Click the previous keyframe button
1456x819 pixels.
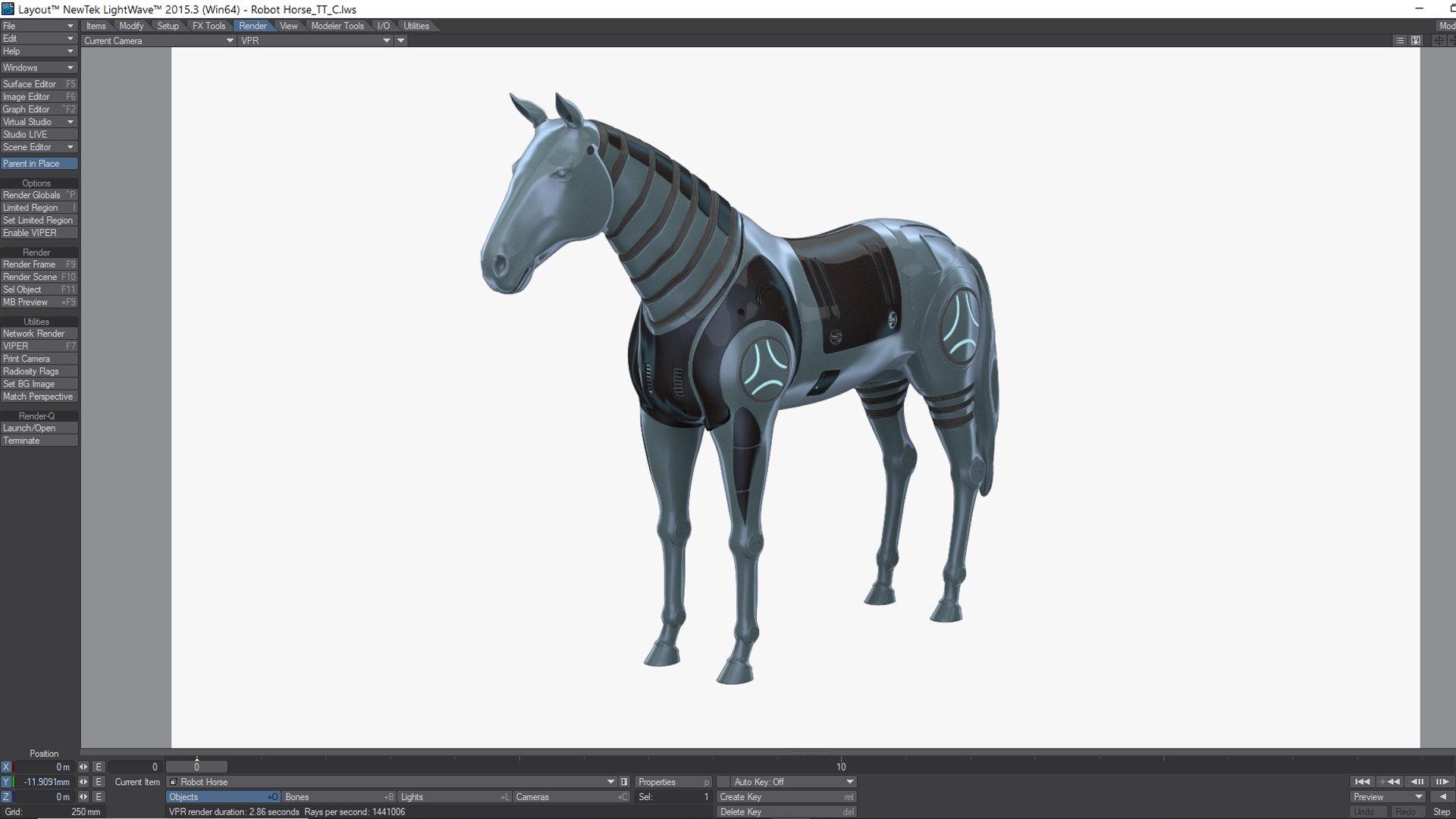coord(1389,782)
